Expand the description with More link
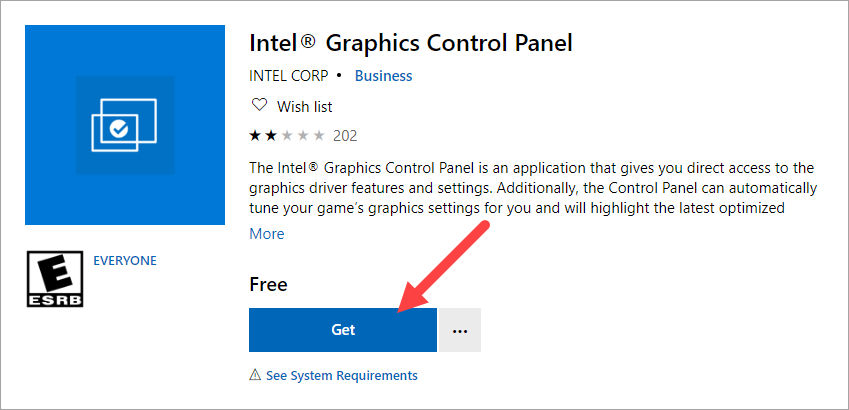Viewport: 849px width, 410px height. pos(267,234)
